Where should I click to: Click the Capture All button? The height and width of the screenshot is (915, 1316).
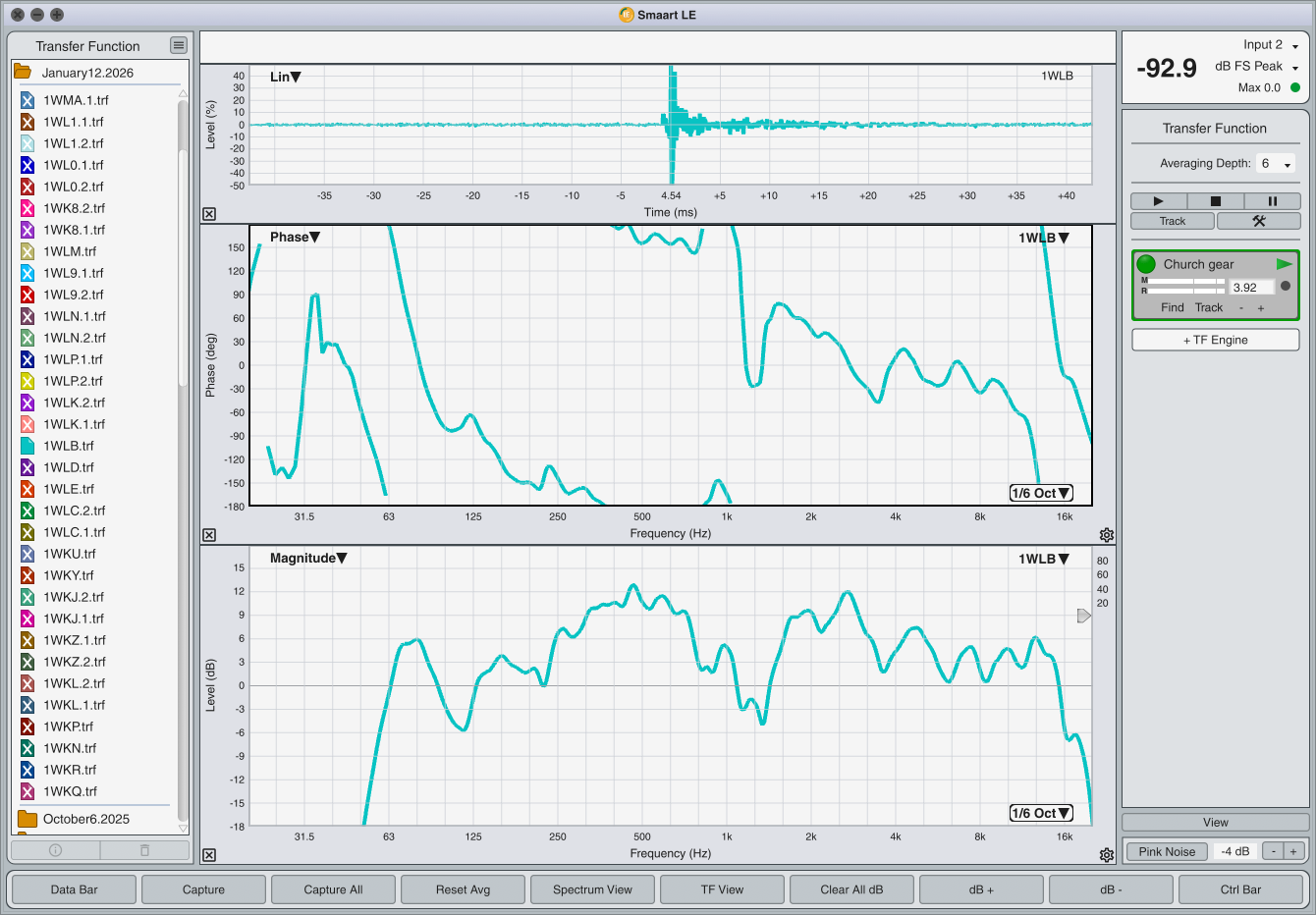click(334, 889)
